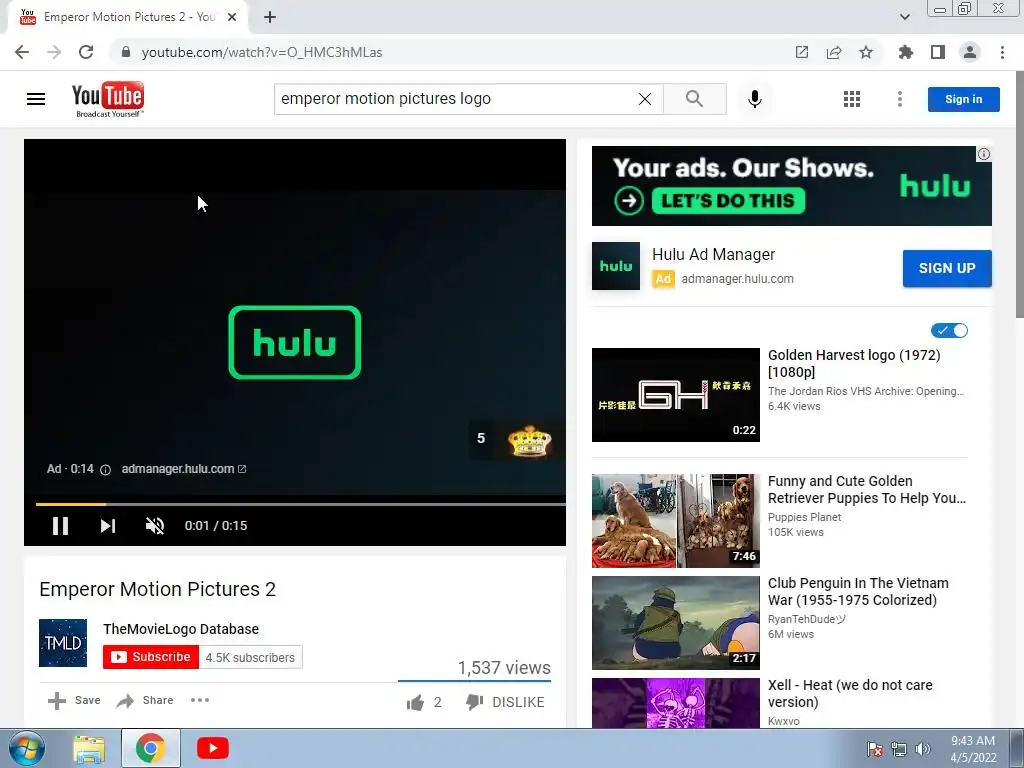Image resolution: width=1024 pixels, height=768 pixels.
Task: Pause the playing ad video
Action: click(60, 526)
